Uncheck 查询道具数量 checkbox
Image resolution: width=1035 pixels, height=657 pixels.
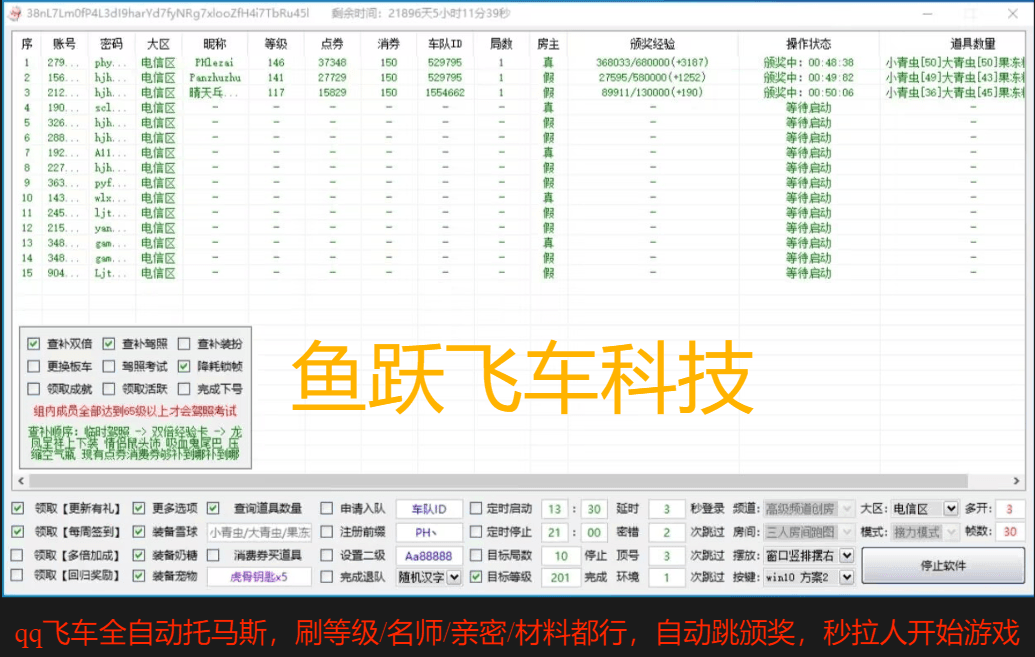pyautogui.click(x=213, y=508)
